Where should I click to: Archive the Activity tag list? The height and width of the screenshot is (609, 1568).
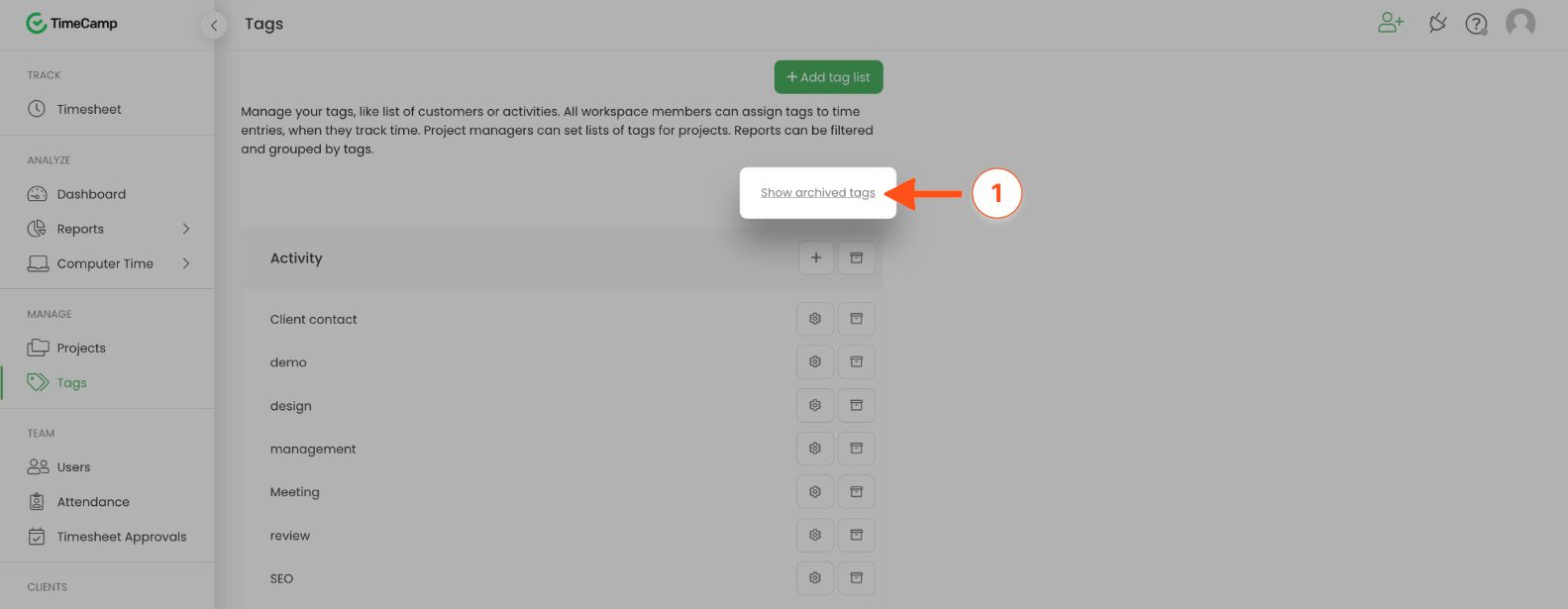(x=857, y=258)
